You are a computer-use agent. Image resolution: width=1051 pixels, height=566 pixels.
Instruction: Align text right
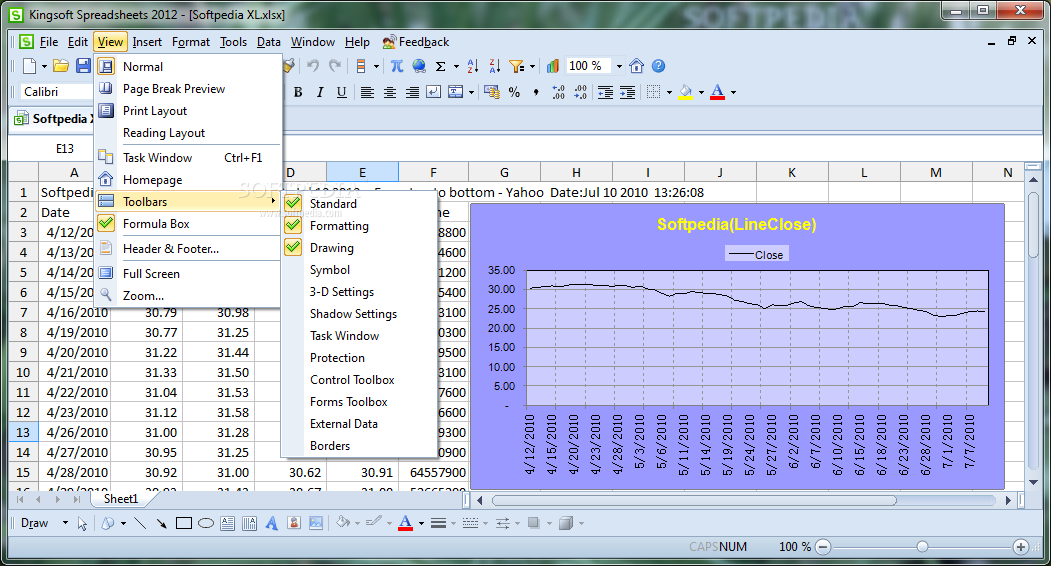412,93
